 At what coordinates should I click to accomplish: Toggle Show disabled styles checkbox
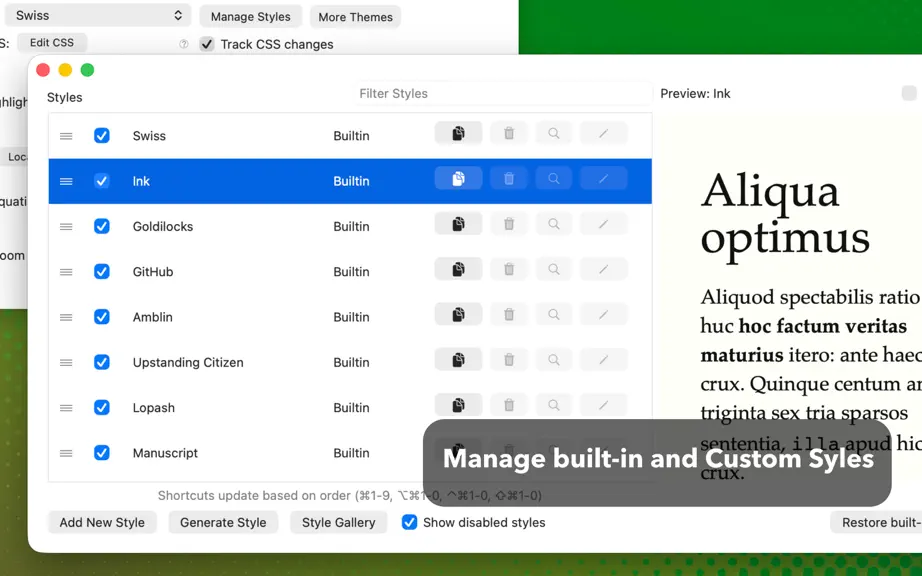409,522
